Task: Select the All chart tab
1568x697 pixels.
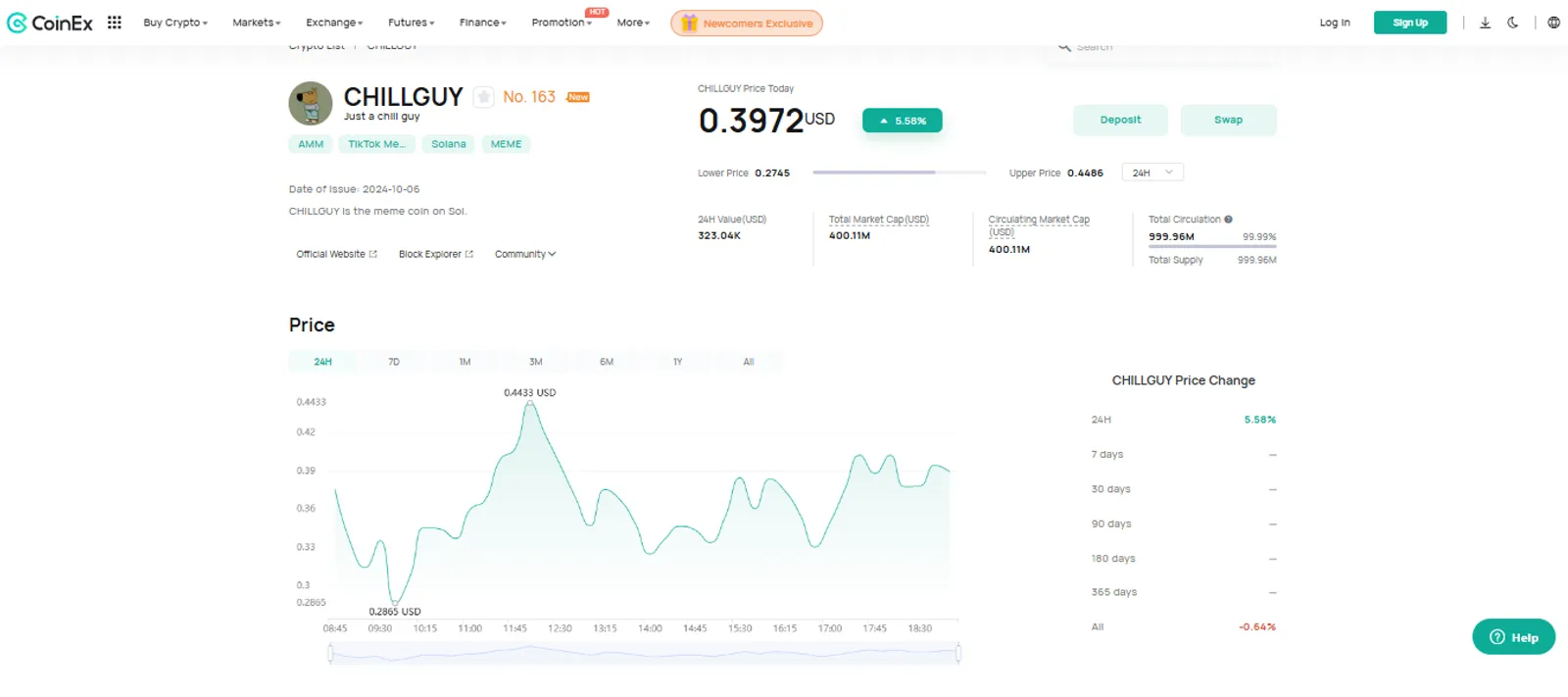Action: [x=749, y=362]
